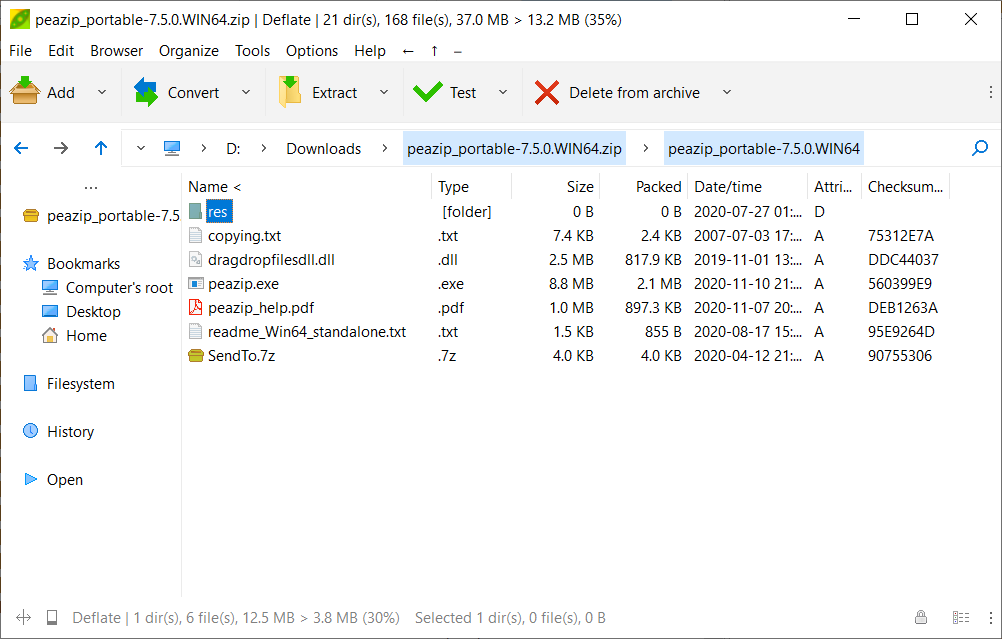
Task: Go up one level with blue up arrow
Action: [101, 148]
